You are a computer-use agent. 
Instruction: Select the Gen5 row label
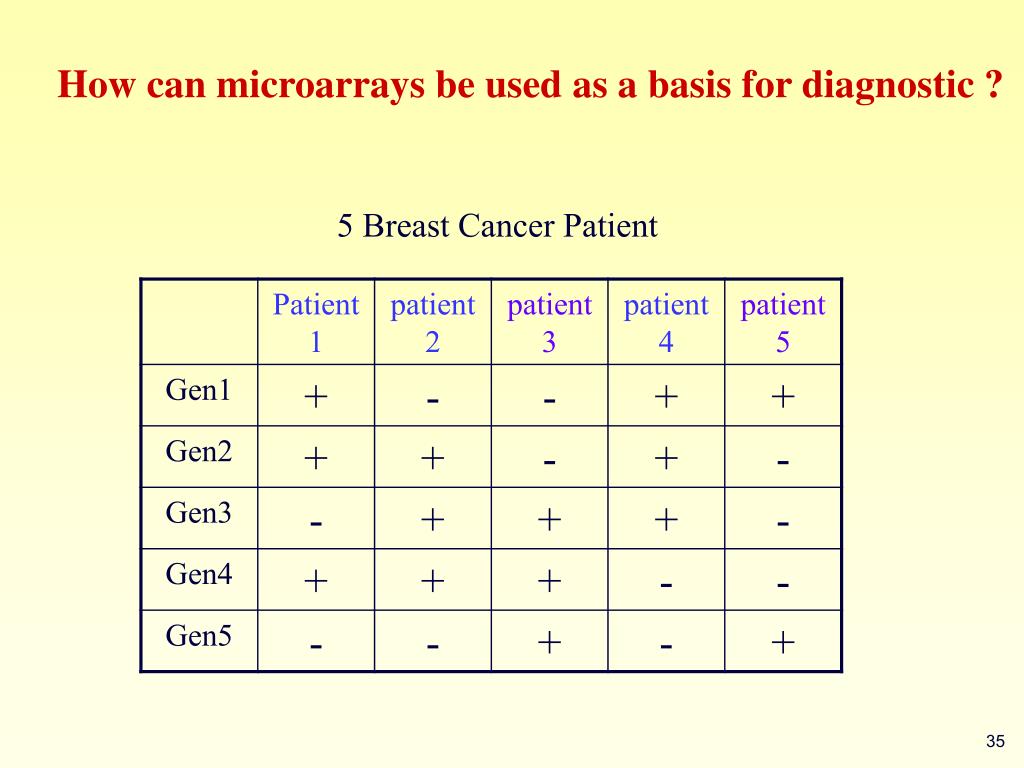(x=199, y=636)
